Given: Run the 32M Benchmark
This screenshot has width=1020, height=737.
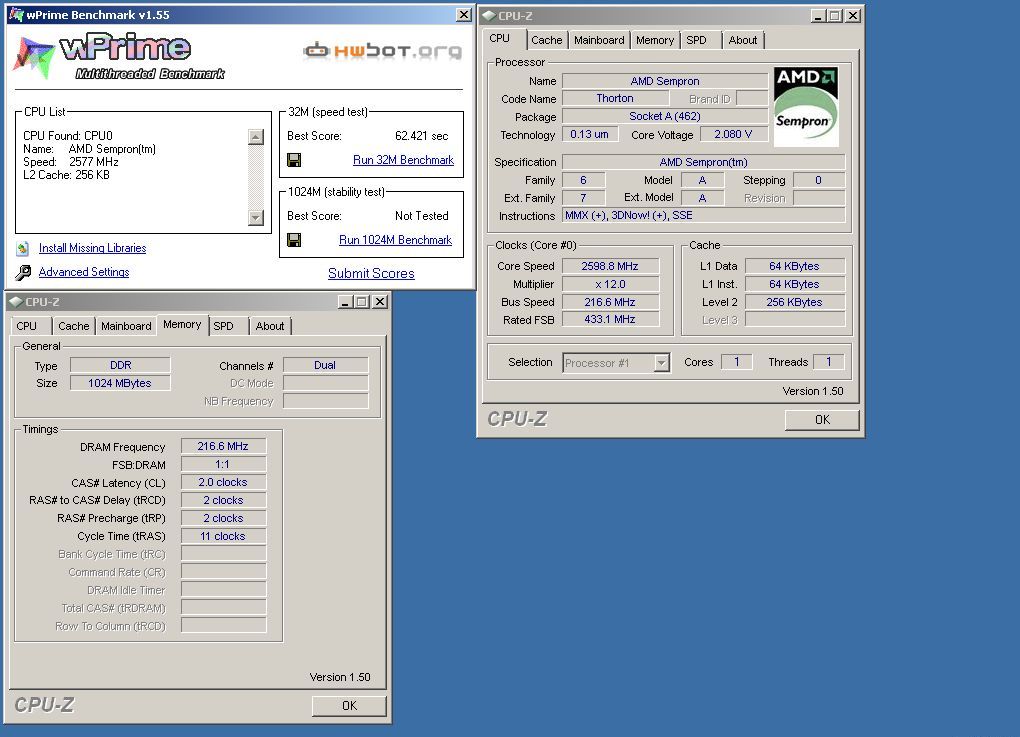Looking at the screenshot, I should 403,160.
